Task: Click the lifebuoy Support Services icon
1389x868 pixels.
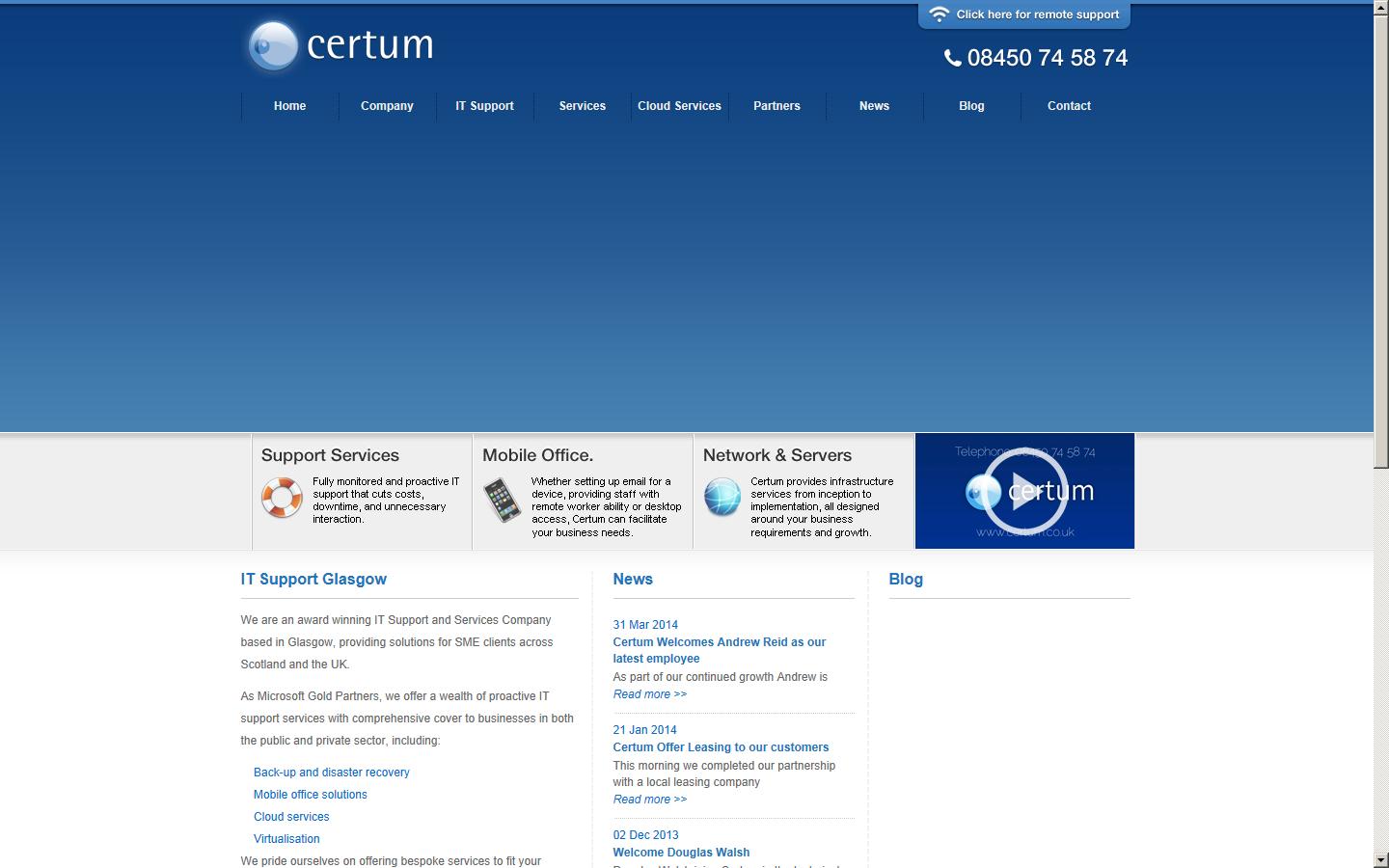Action: [x=282, y=498]
